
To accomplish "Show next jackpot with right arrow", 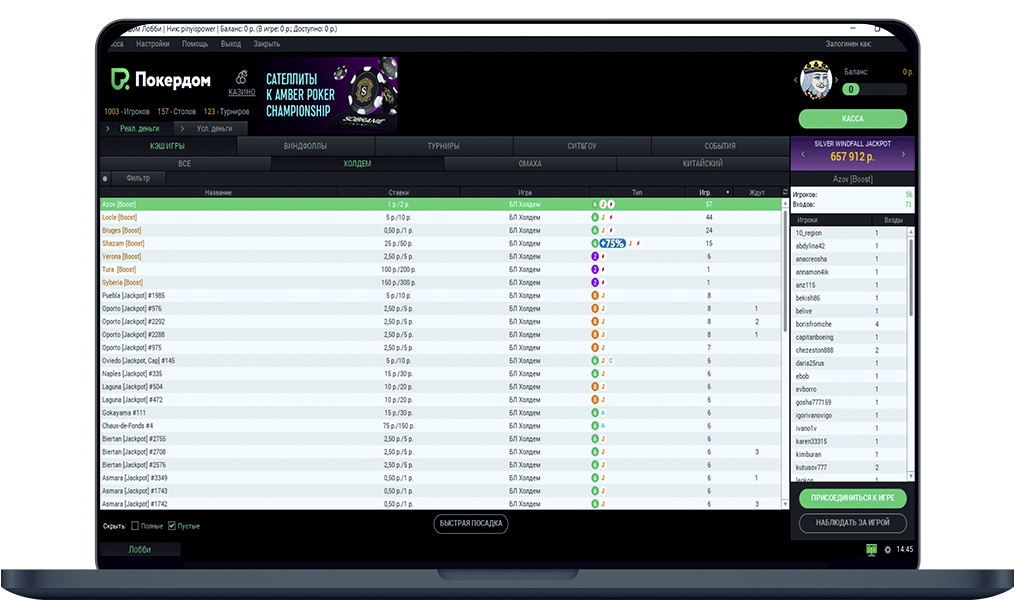I will (x=902, y=155).
